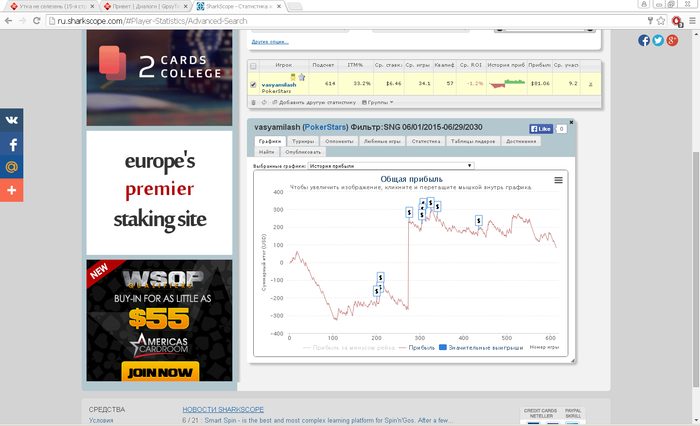Click the PokerStars link in panel title
The image size is (700, 426).
(325, 127)
